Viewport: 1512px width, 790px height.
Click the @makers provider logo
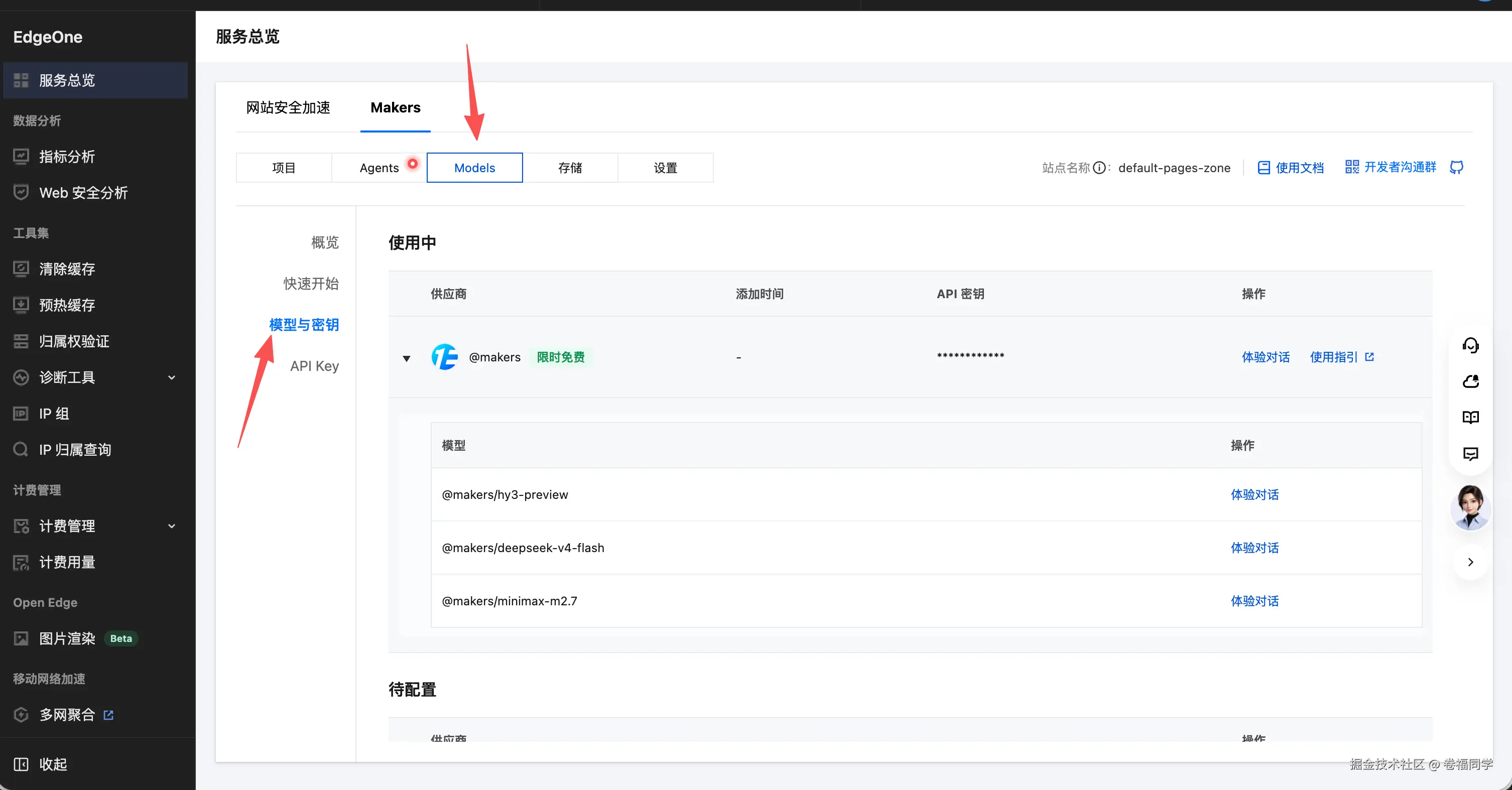coord(444,357)
